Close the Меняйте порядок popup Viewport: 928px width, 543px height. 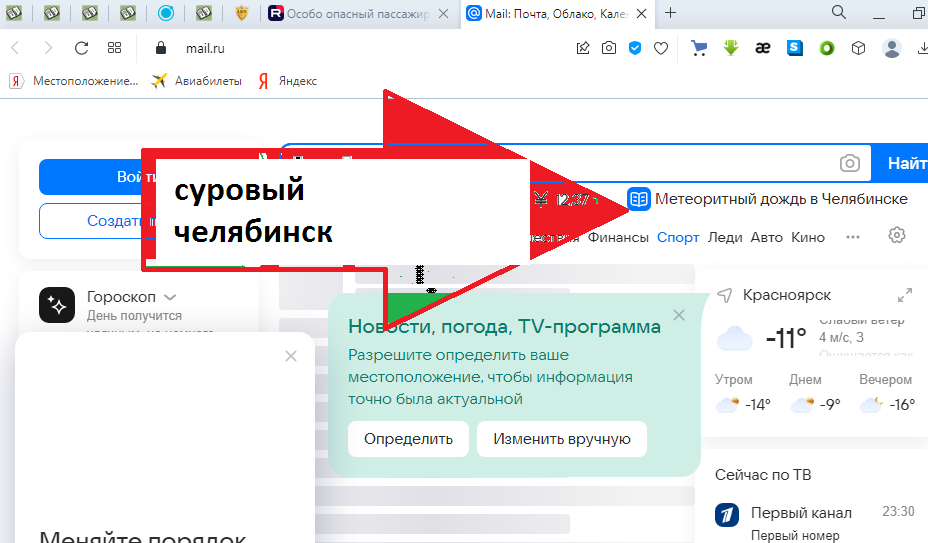tap(291, 356)
